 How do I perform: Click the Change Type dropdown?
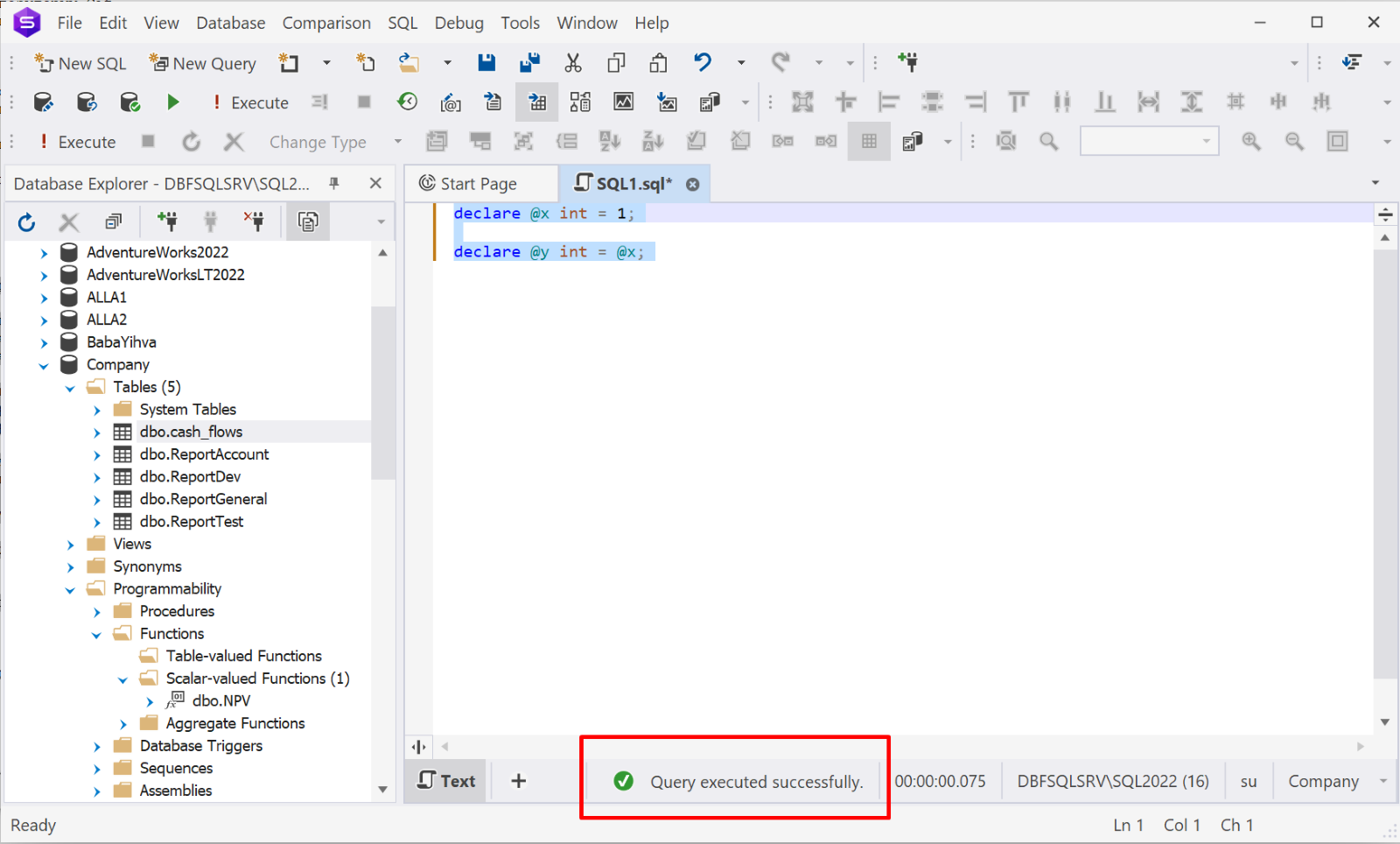(x=335, y=142)
